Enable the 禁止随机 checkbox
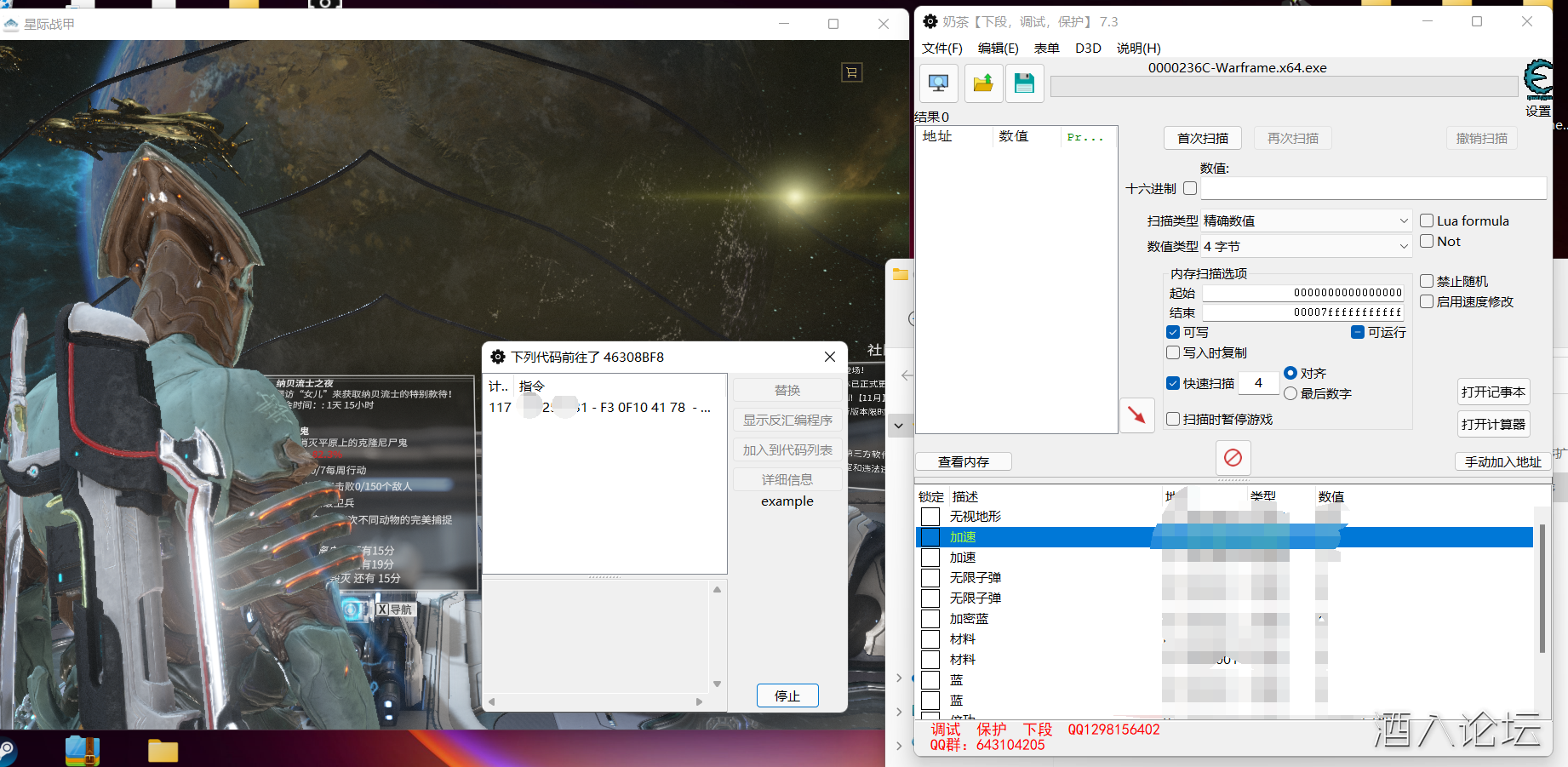 coord(1427,281)
